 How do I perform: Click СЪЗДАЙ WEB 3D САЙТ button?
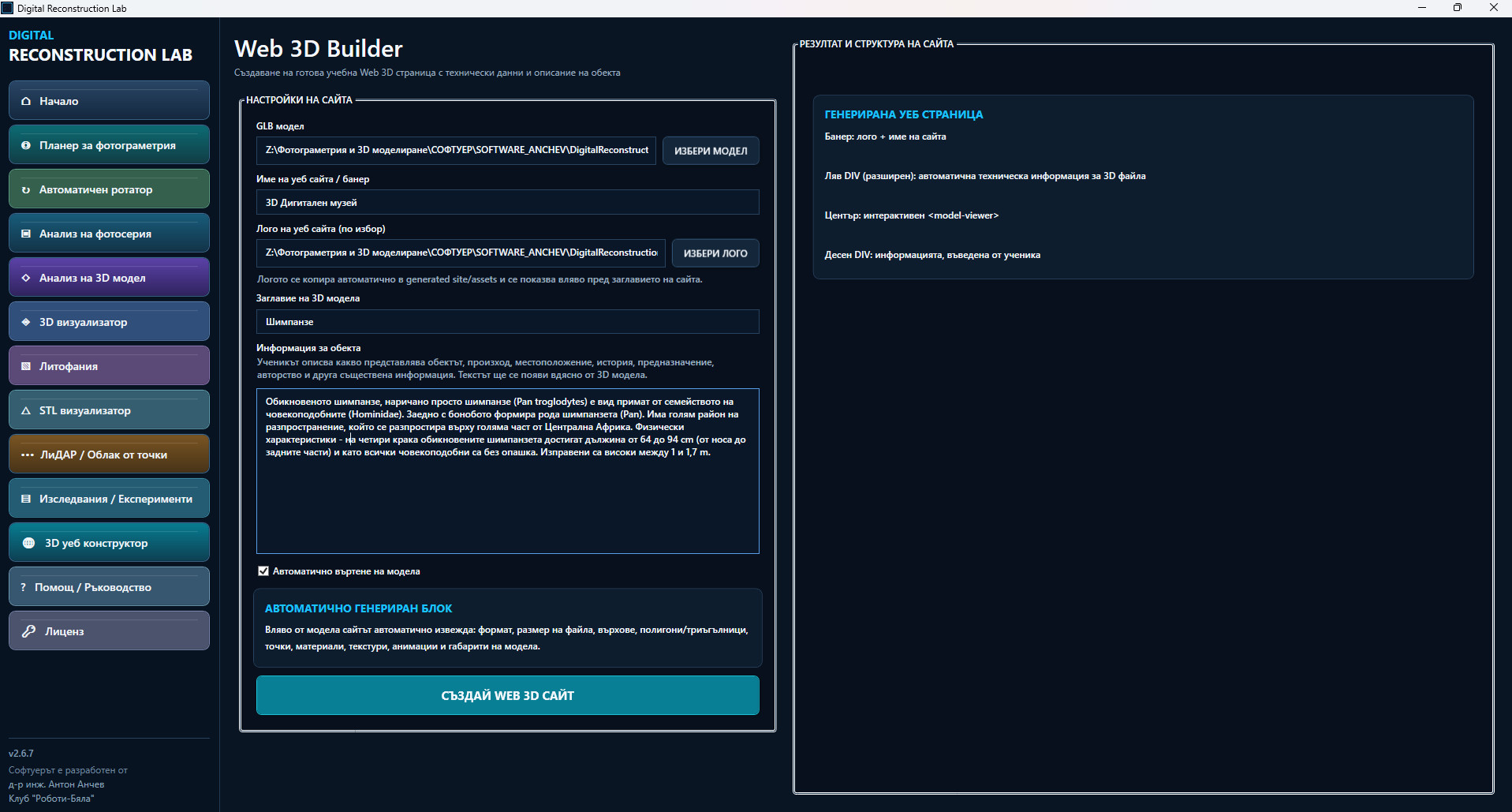pyautogui.click(x=508, y=695)
